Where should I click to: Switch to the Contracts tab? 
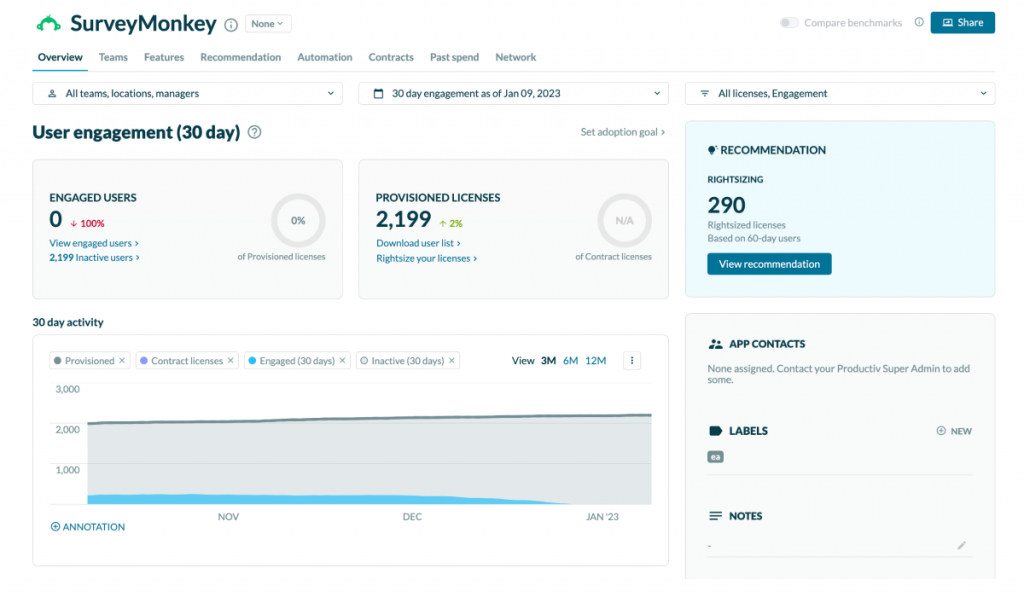coord(391,57)
